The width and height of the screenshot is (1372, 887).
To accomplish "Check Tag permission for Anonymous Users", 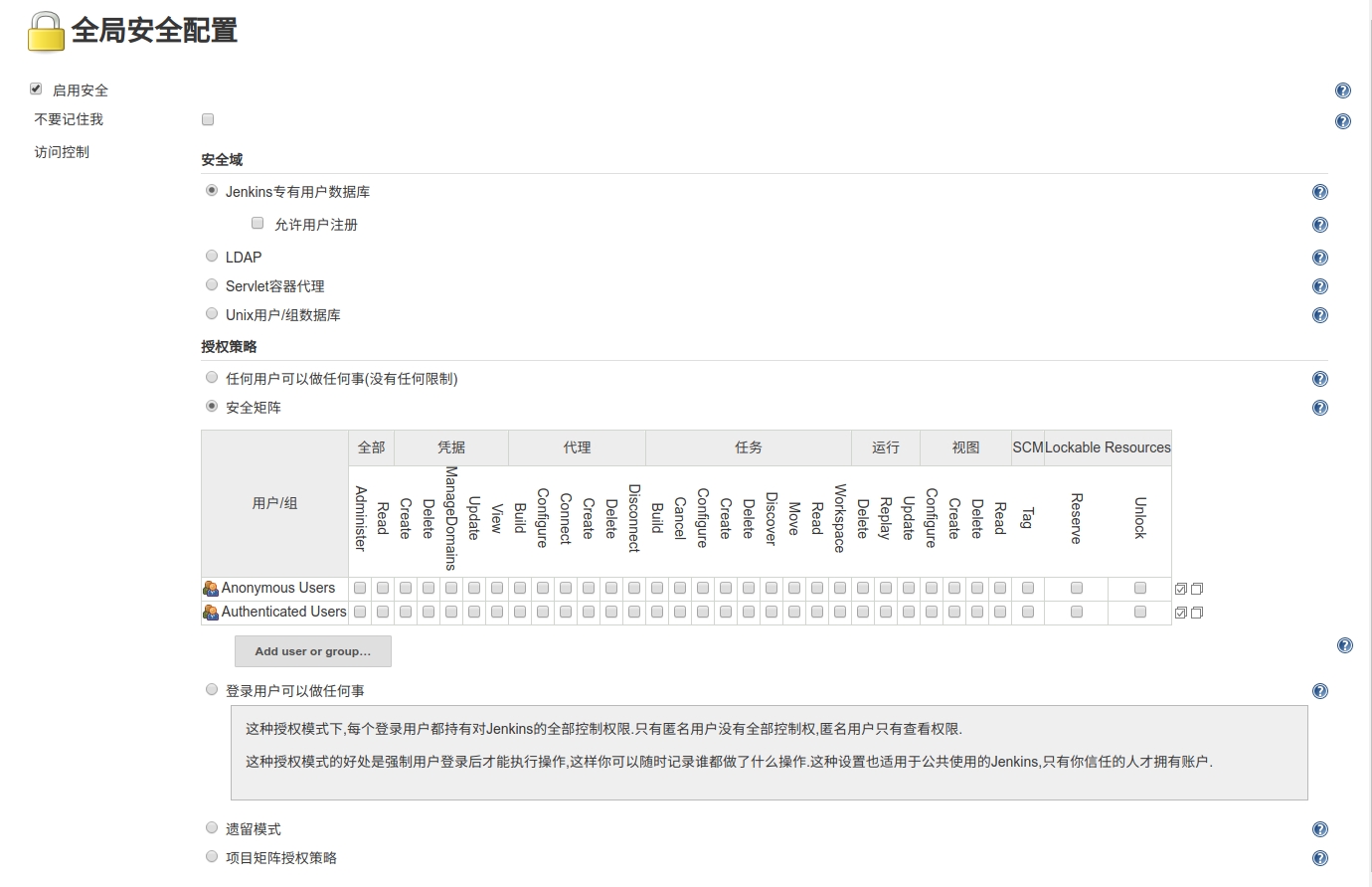I will (x=1028, y=588).
